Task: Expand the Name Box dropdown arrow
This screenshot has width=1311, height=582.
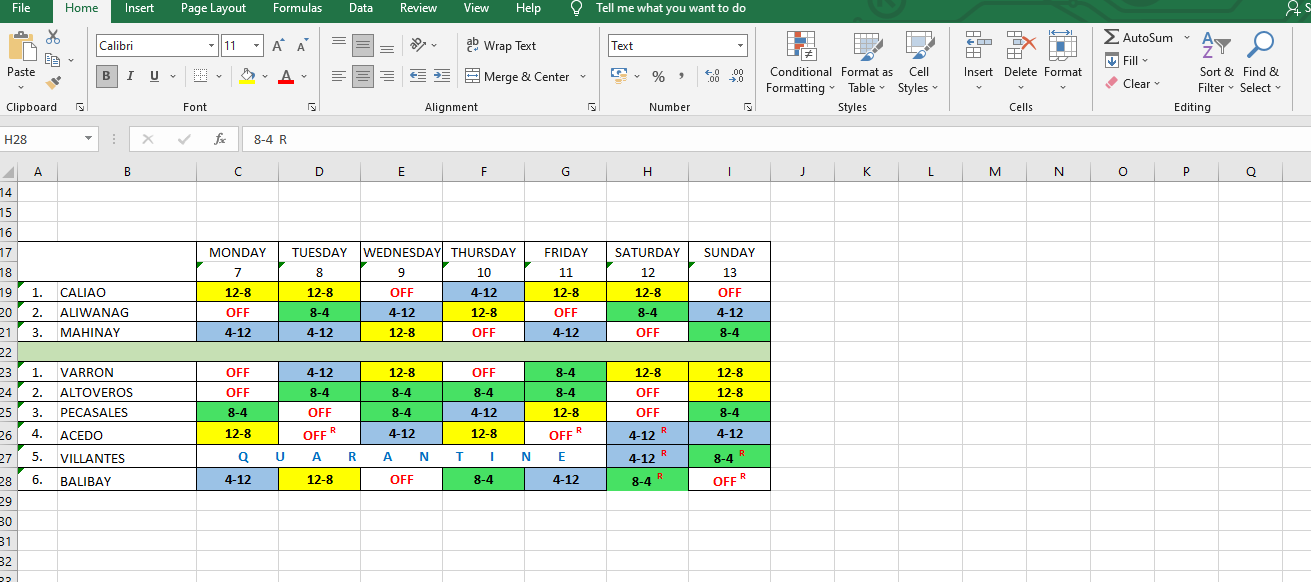Action: point(89,140)
